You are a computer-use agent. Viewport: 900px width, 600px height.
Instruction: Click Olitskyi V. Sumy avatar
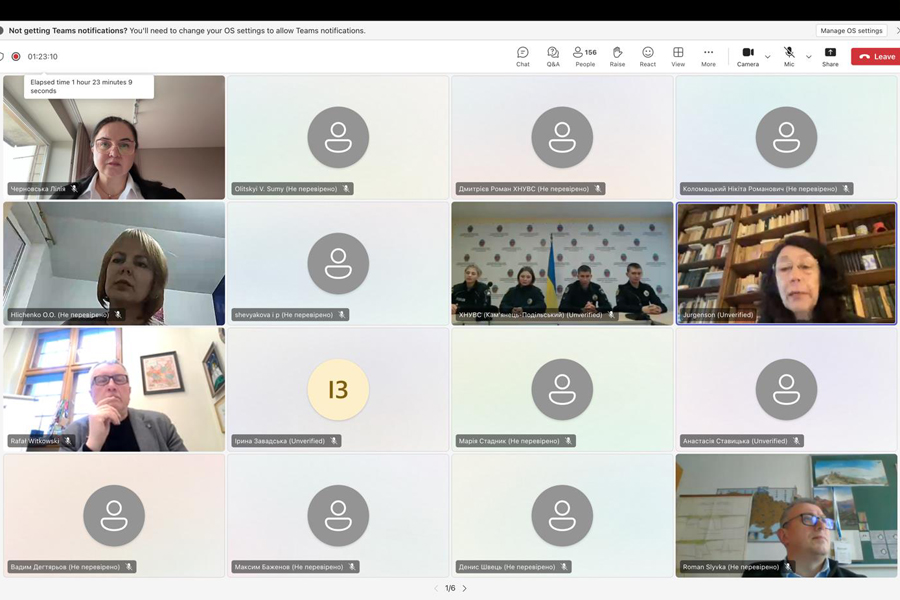coord(338,137)
